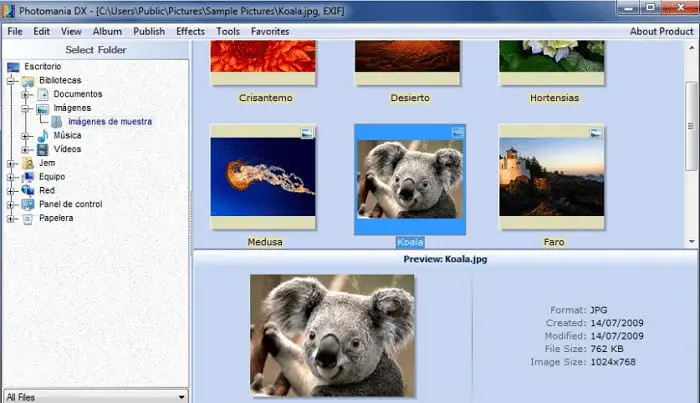Click the thumbnail scrollbar down arrow

tap(692, 241)
